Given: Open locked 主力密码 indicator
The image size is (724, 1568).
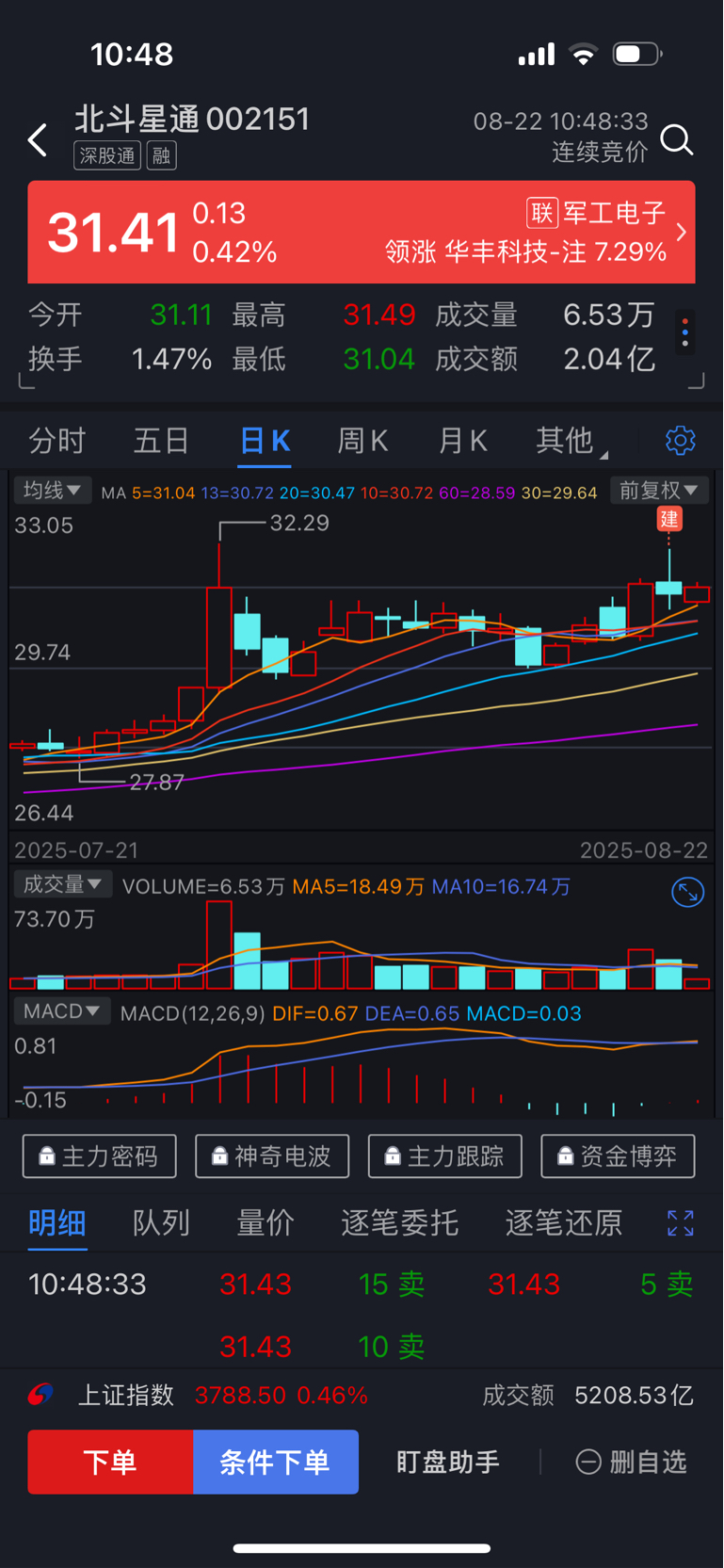Looking at the screenshot, I should (100, 1156).
